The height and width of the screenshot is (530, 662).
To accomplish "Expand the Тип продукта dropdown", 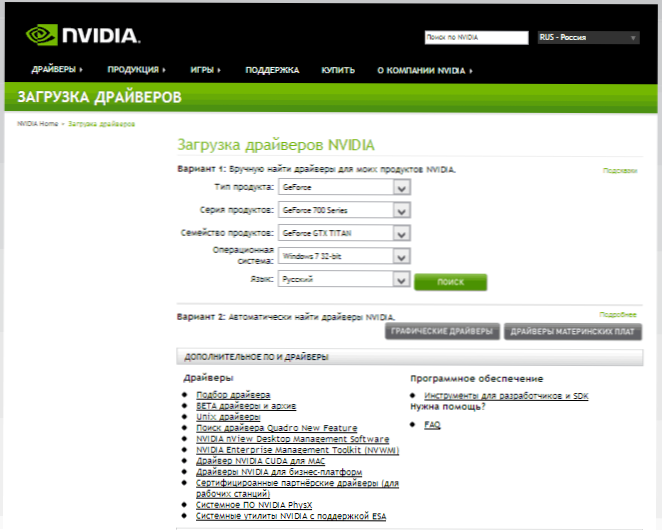I will (344, 187).
